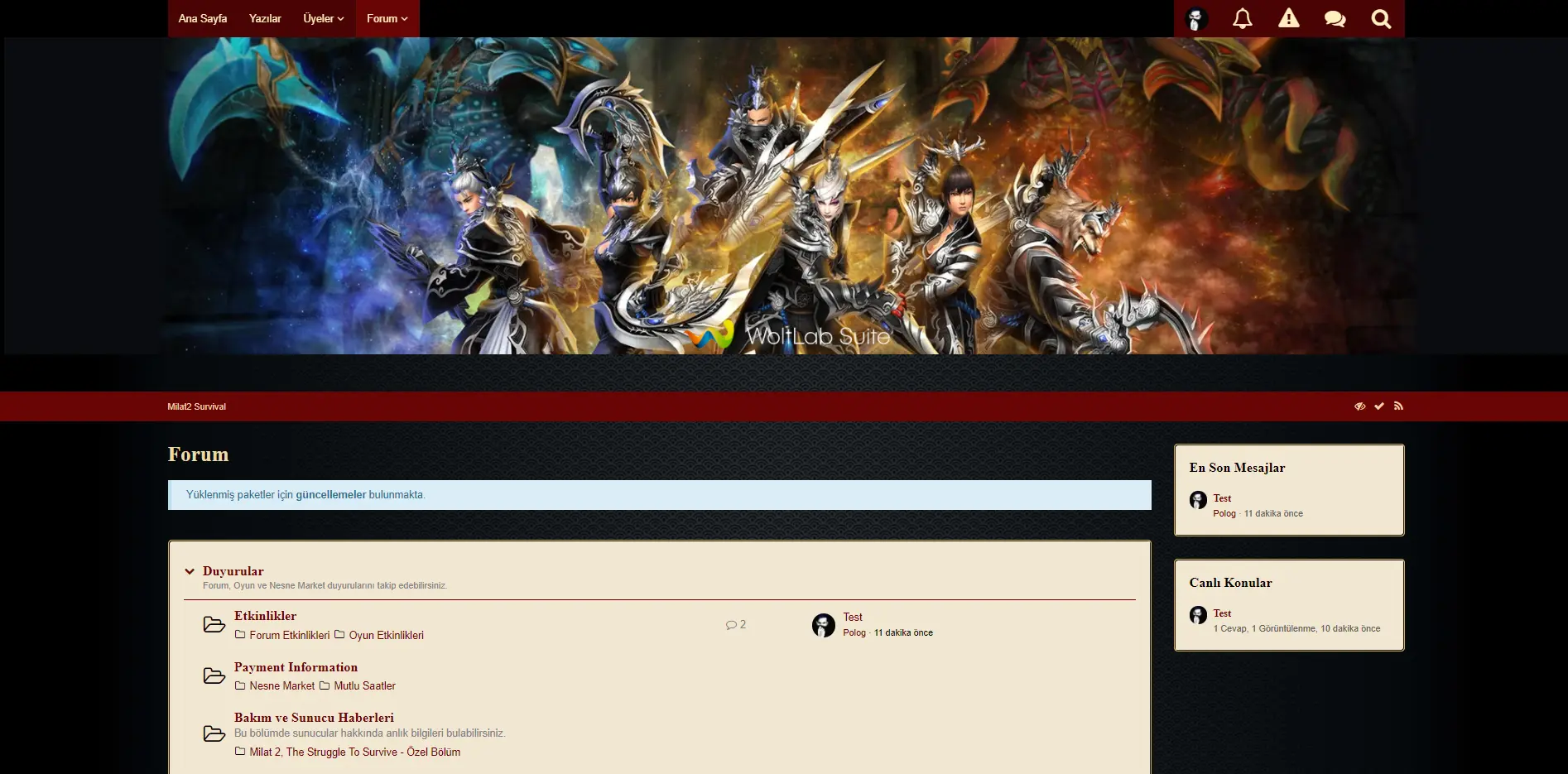This screenshot has height=774, width=1568.
Task: Open Oyun Etkinlikleri subforum
Action: [387, 635]
